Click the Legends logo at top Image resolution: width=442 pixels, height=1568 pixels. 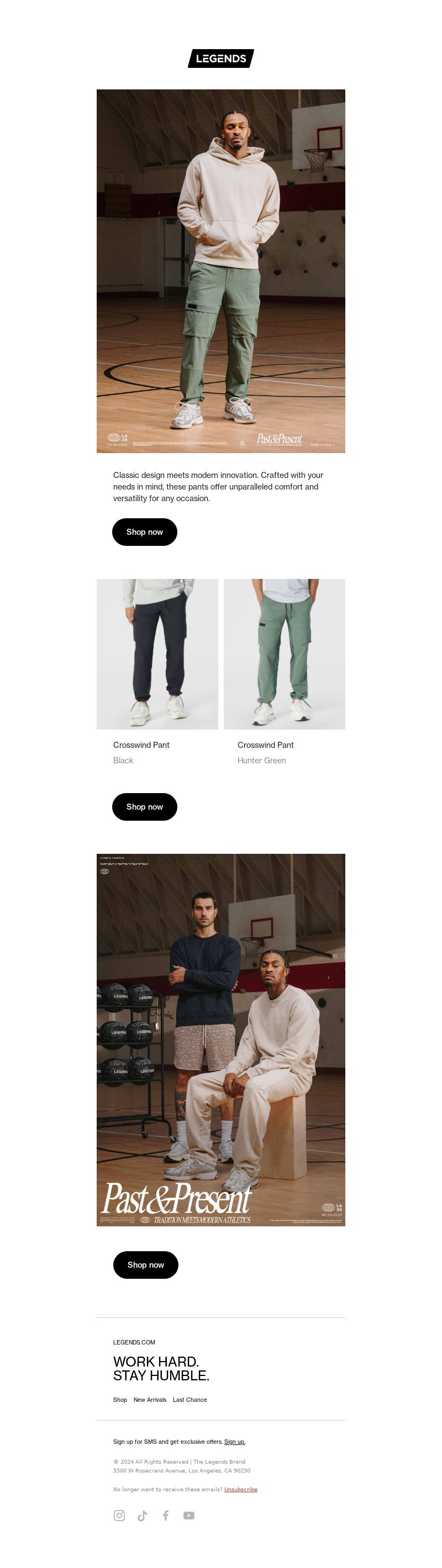point(220,59)
